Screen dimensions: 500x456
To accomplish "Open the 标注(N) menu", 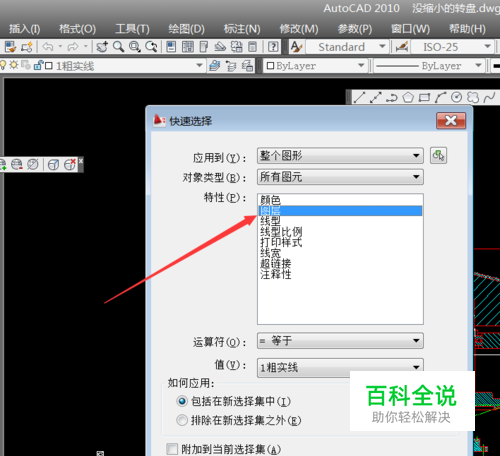I will 242,29.
